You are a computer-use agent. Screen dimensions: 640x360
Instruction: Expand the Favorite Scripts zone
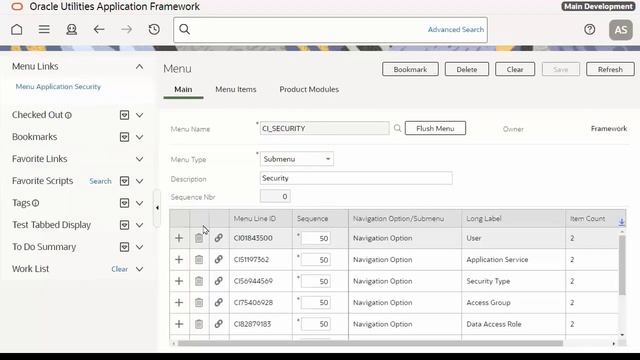(139, 181)
